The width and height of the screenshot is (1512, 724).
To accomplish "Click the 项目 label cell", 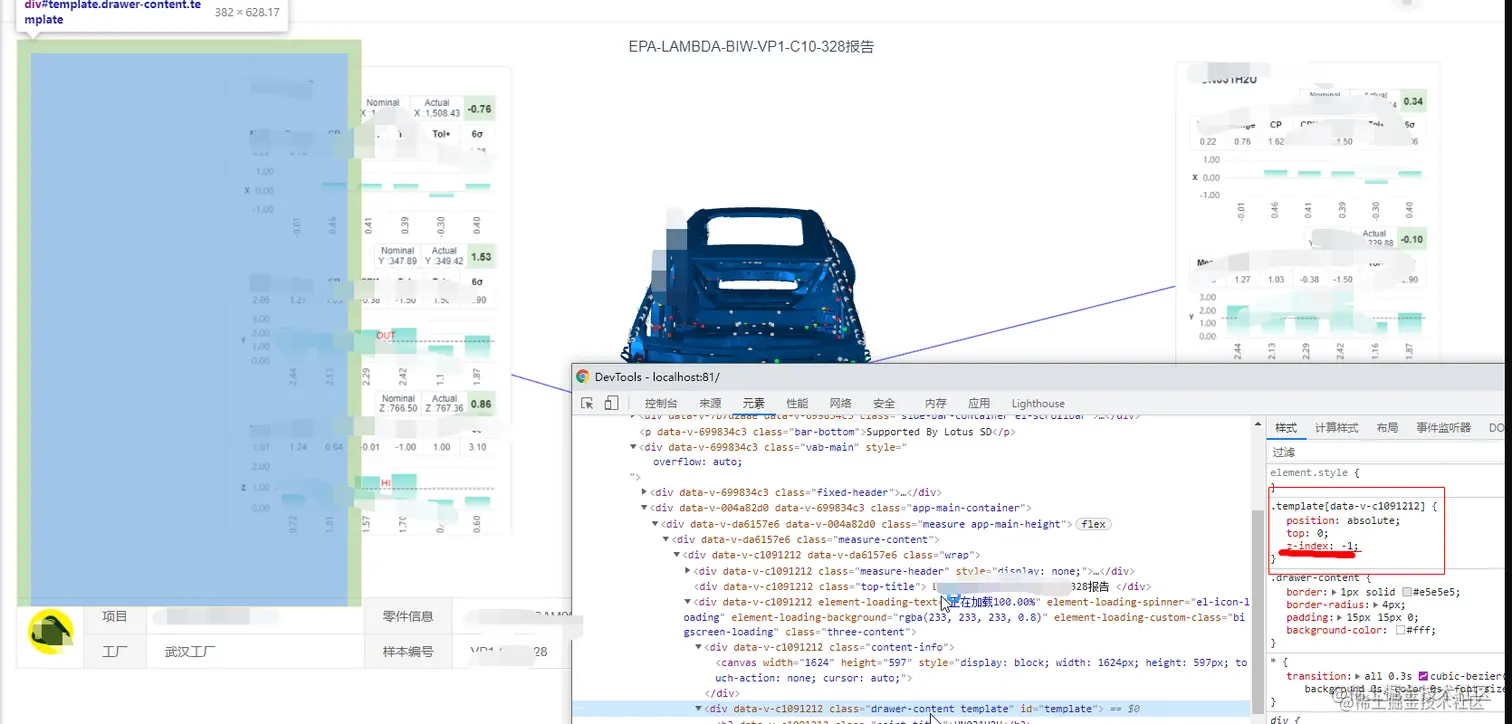I will point(115,616).
